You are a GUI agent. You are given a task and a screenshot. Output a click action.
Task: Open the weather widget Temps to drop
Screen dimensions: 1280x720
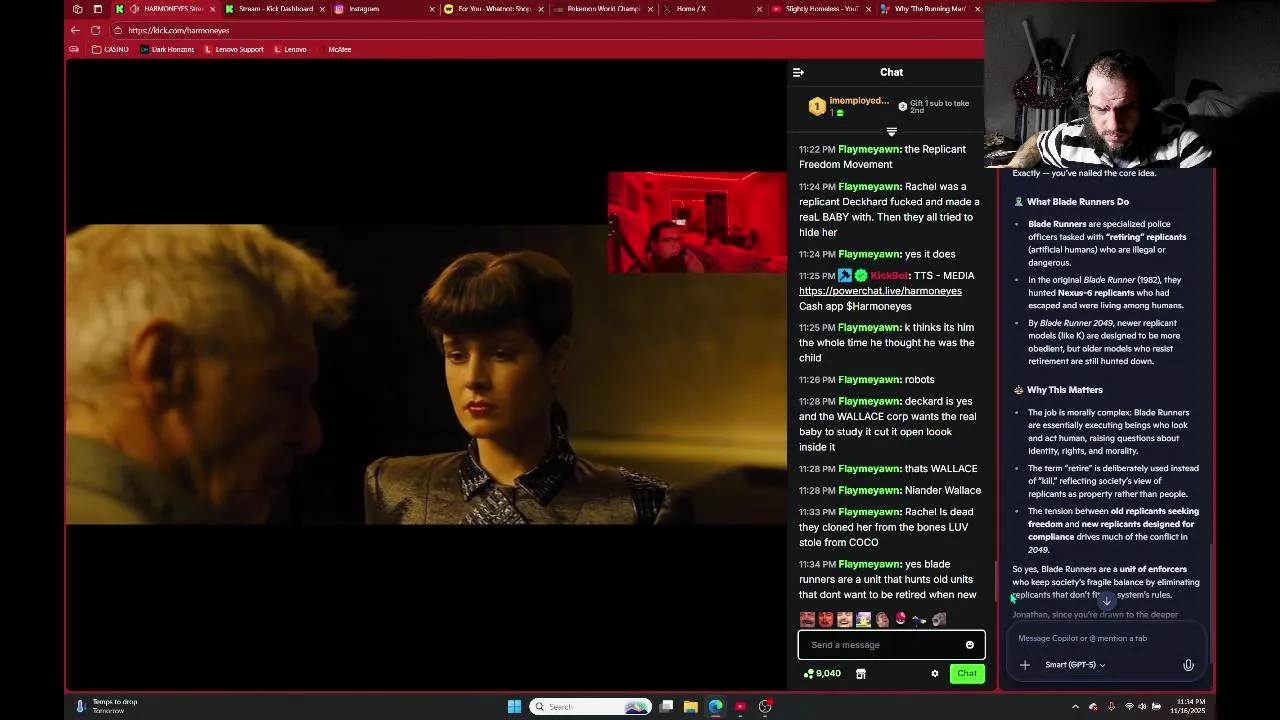[x=106, y=706]
